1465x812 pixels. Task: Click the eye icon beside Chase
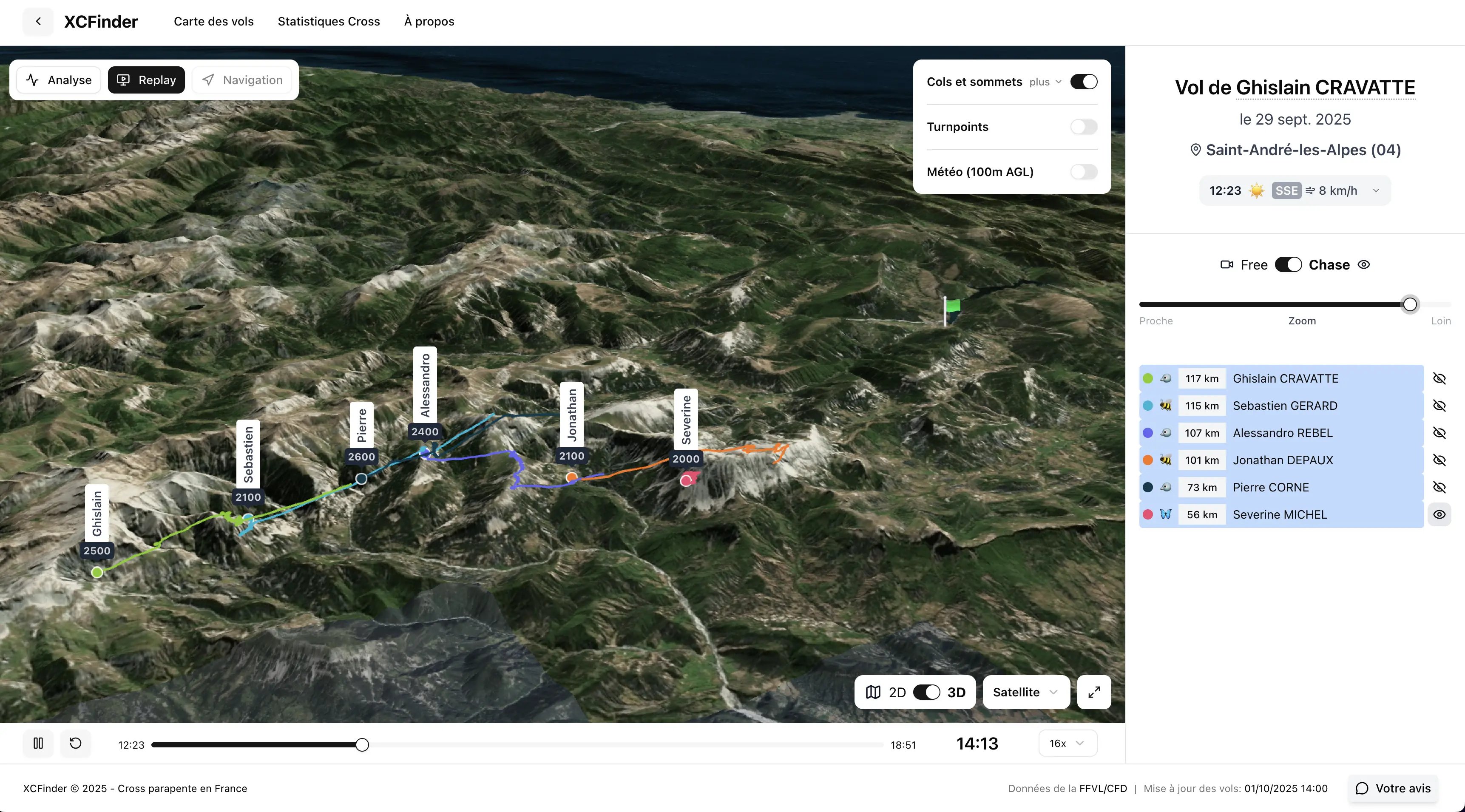pos(1364,265)
